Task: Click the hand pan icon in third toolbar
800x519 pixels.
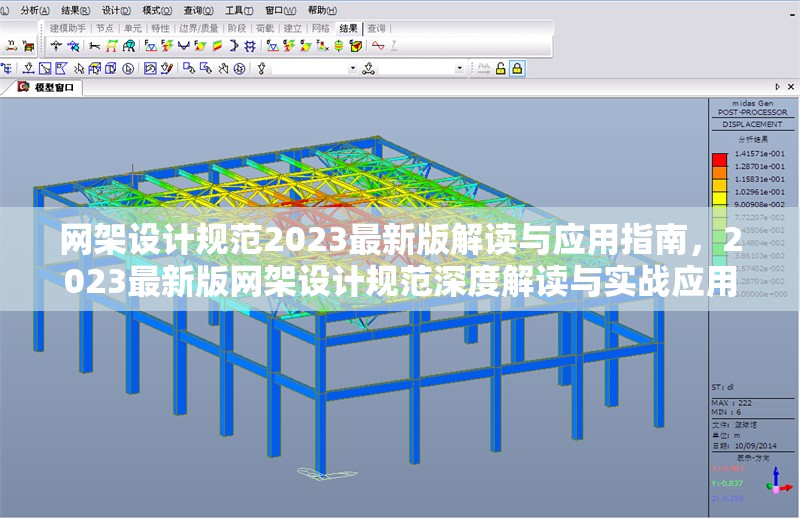Action: point(222,68)
